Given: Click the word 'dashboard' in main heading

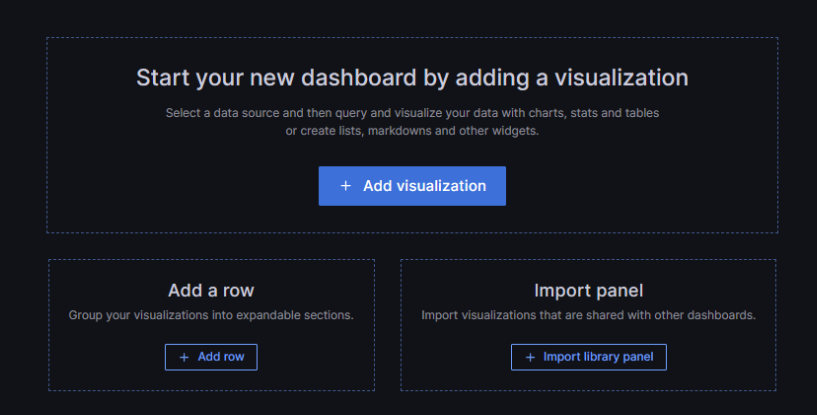Looking at the screenshot, I should pos(359,78).
